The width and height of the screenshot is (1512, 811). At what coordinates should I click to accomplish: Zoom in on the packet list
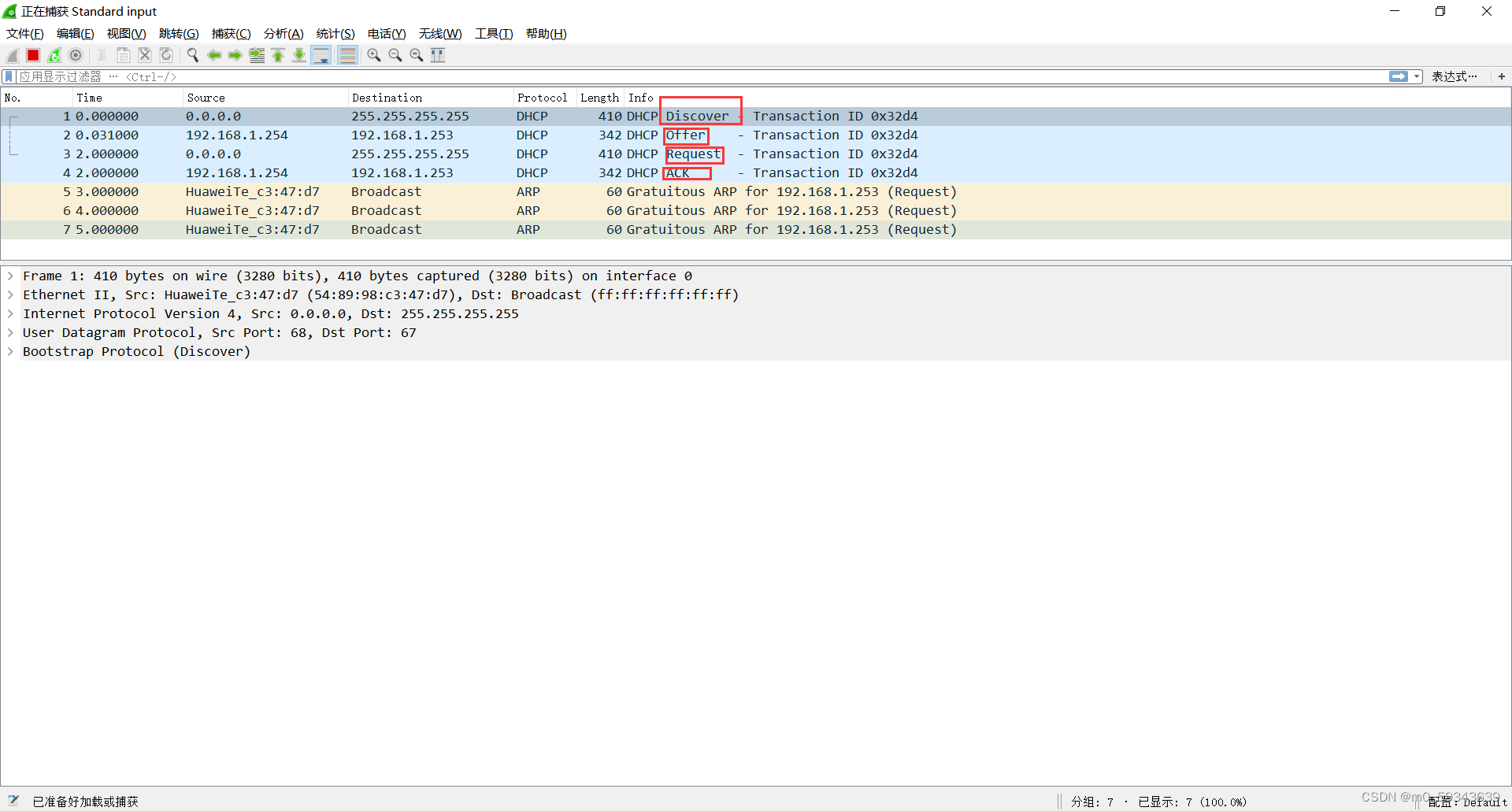pyautogui.click(x=374, y=55)
